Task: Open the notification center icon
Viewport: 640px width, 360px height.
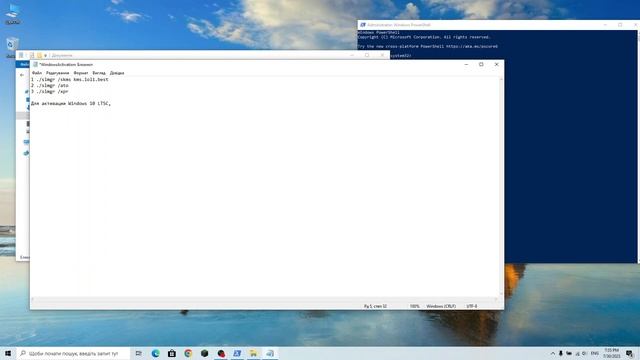Action: coord(630,353)
